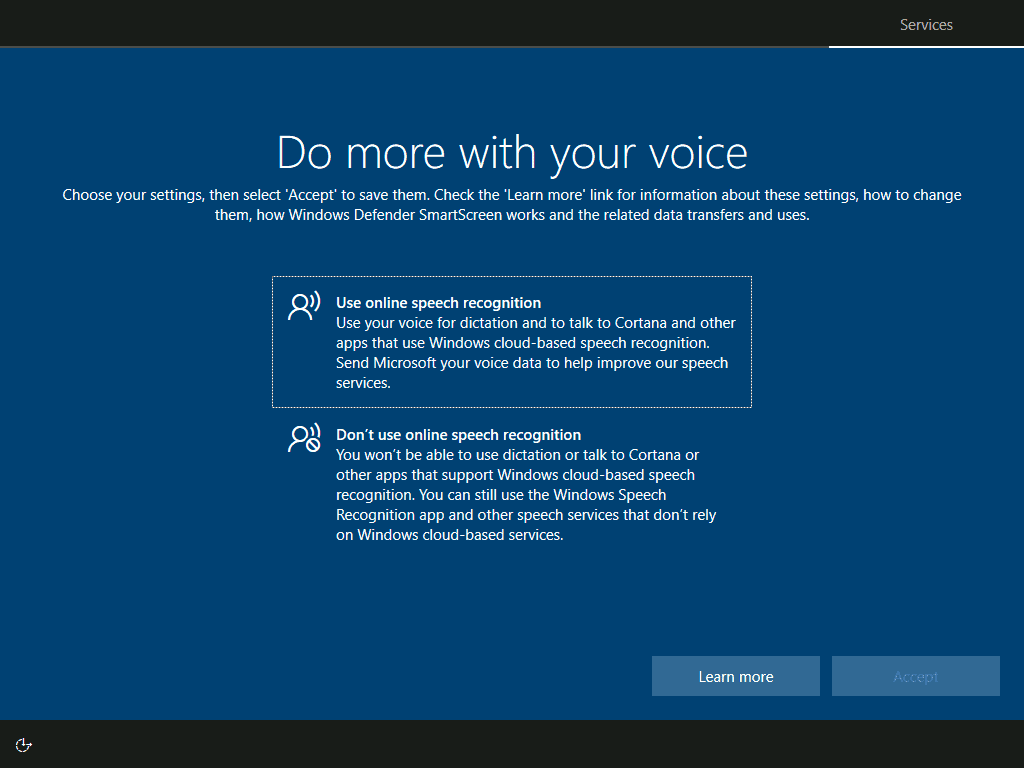Click the Services header at top right
1024x768 pixels.
(925, 24)
